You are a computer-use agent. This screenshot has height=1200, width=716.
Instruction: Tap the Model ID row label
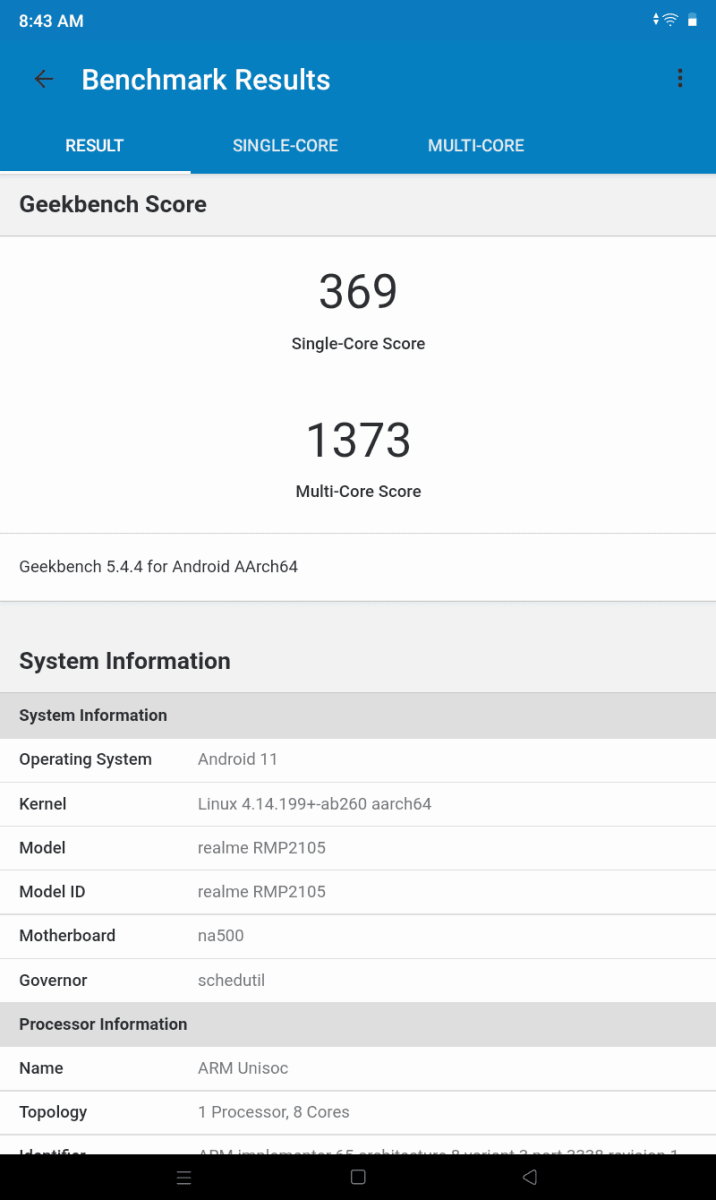[52, 892]
